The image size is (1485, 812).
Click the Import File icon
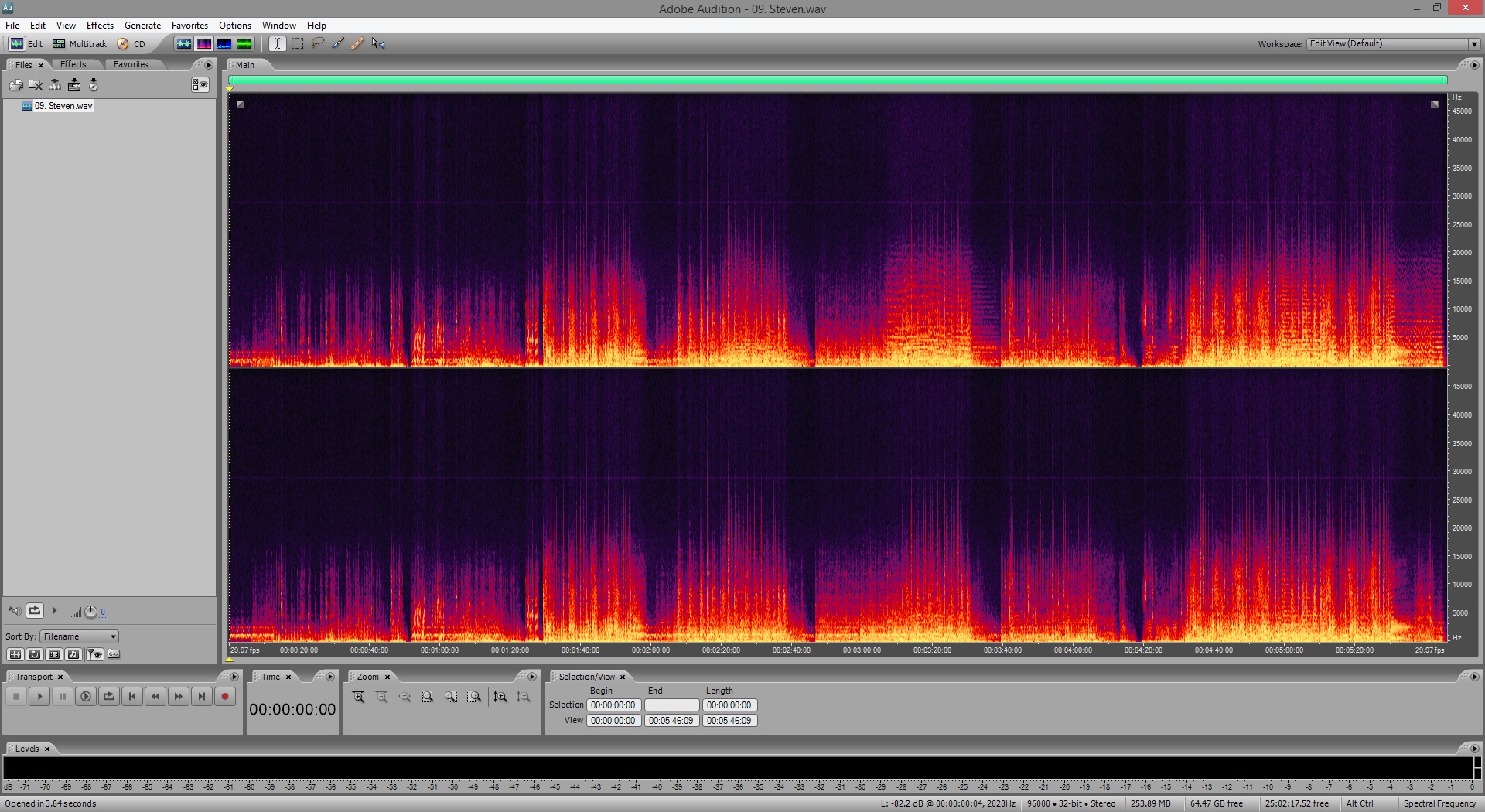16,85
